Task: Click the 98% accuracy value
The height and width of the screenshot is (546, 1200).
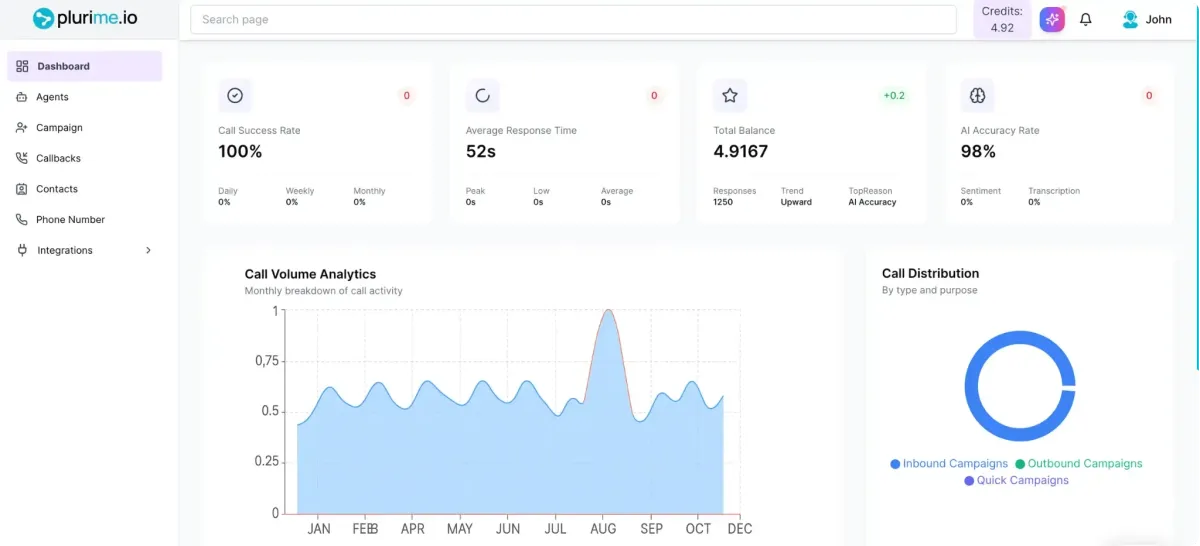Action: [x=978, y=152]
